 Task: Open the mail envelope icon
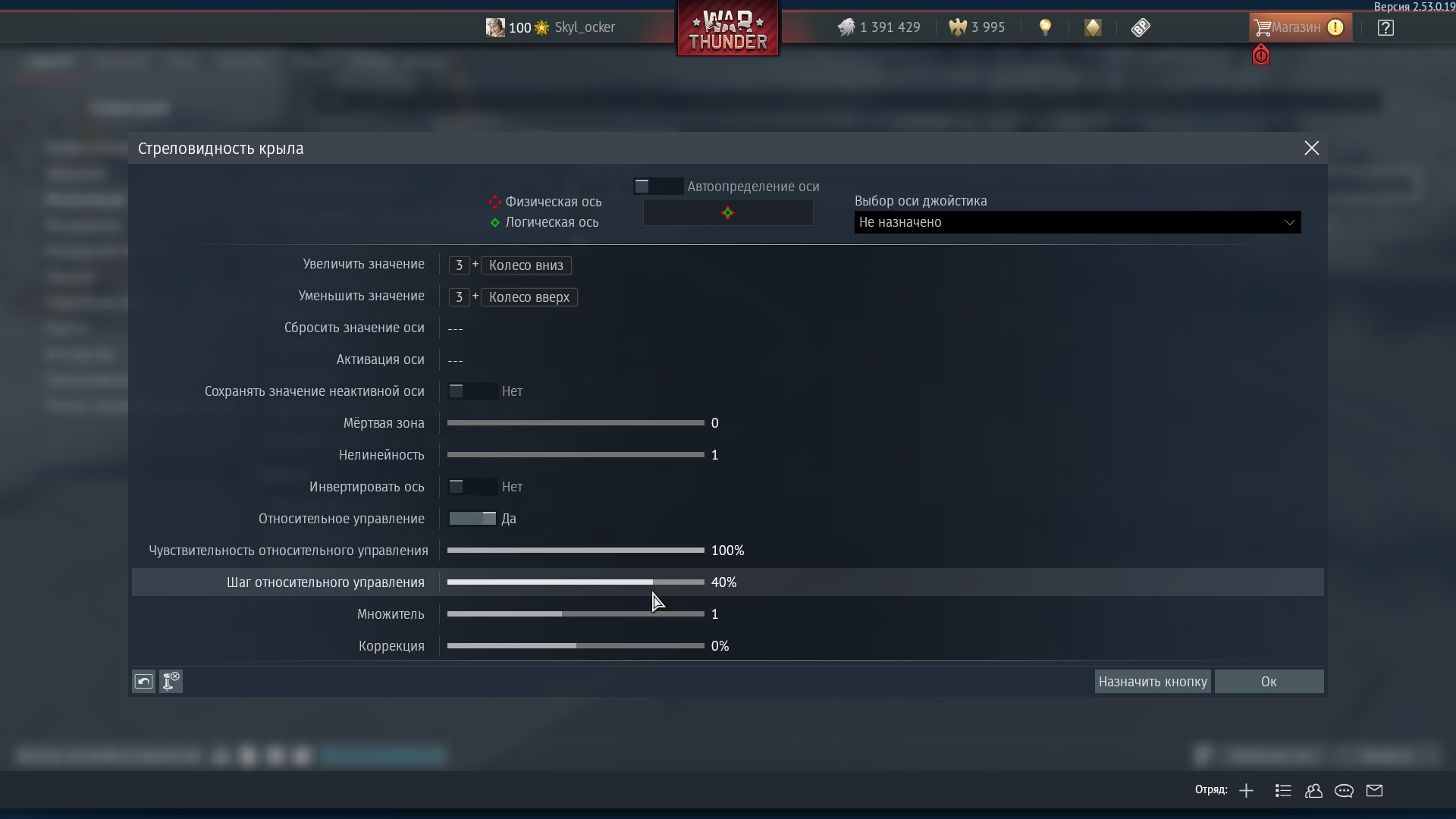point(1374,791)
